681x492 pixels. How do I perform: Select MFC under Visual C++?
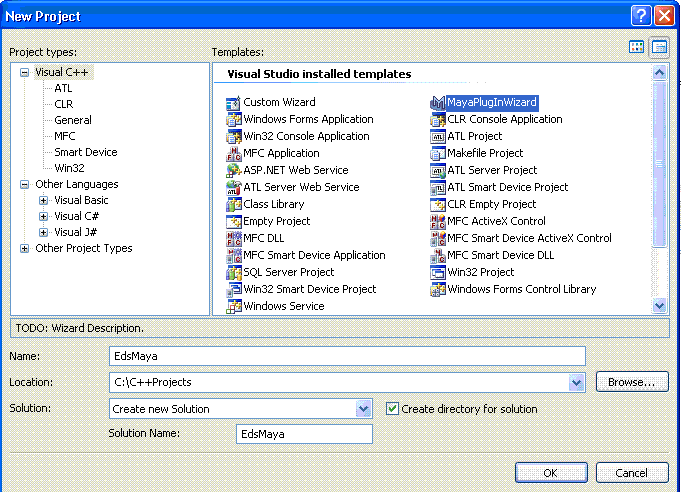pyautogui.click(x=64, y=136)
